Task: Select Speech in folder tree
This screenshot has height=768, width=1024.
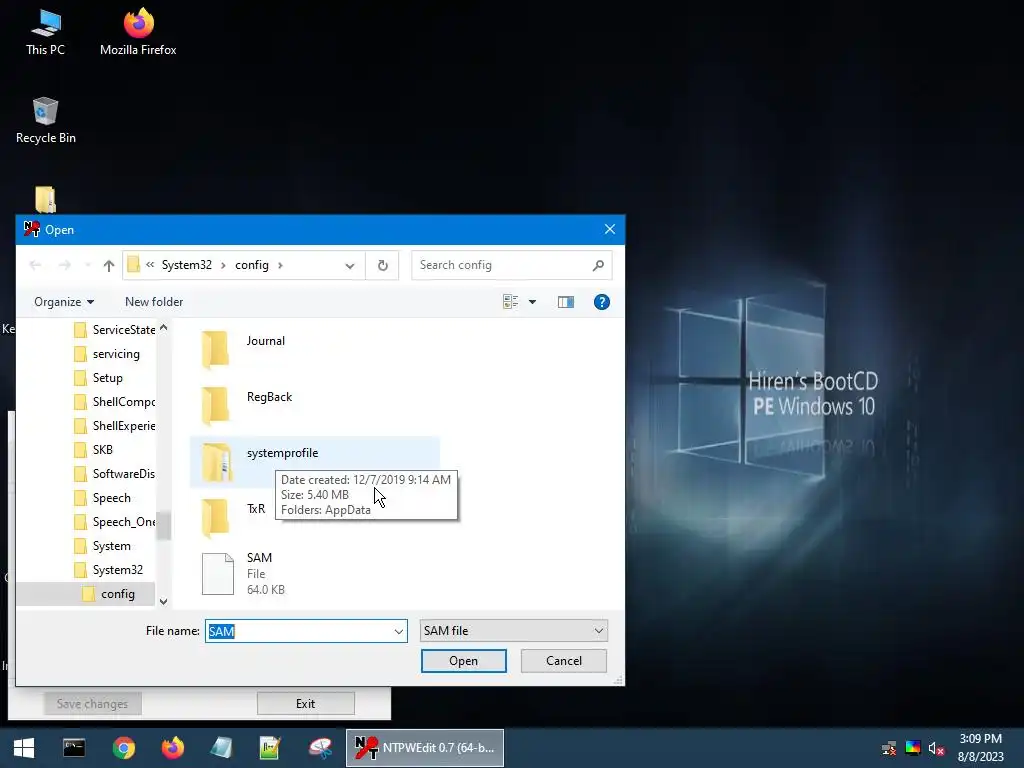Action: click(x=103, y=498)
